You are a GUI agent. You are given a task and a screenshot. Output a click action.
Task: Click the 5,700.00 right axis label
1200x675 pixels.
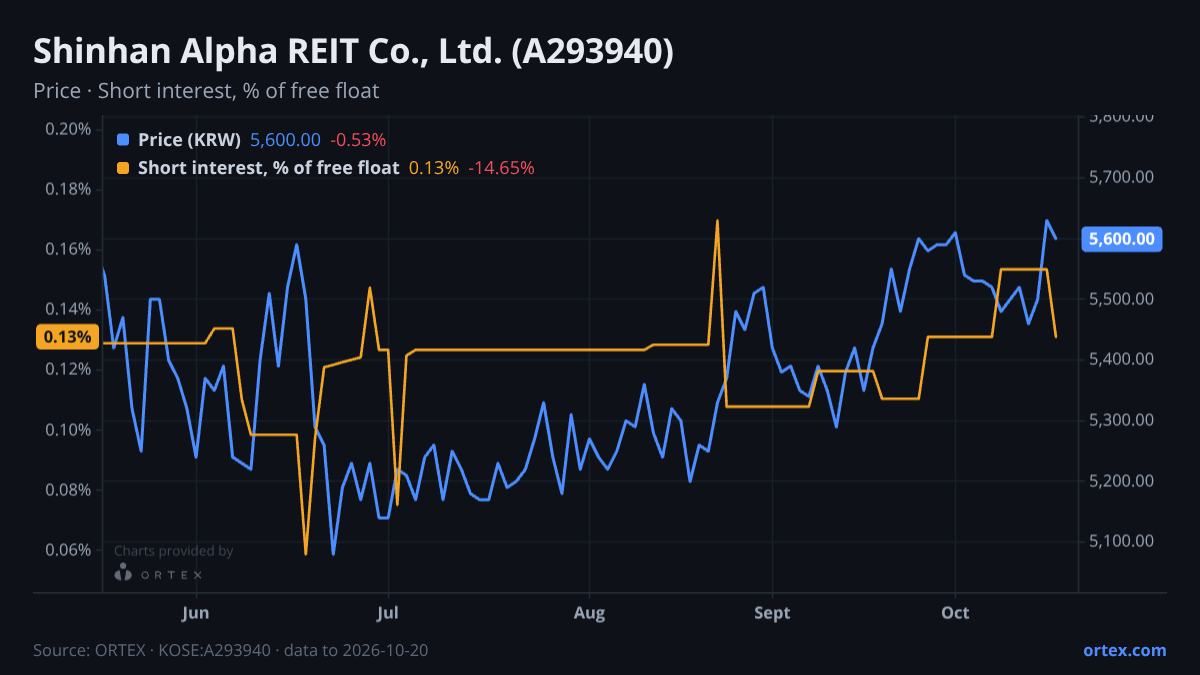[x=1121, y=178]
